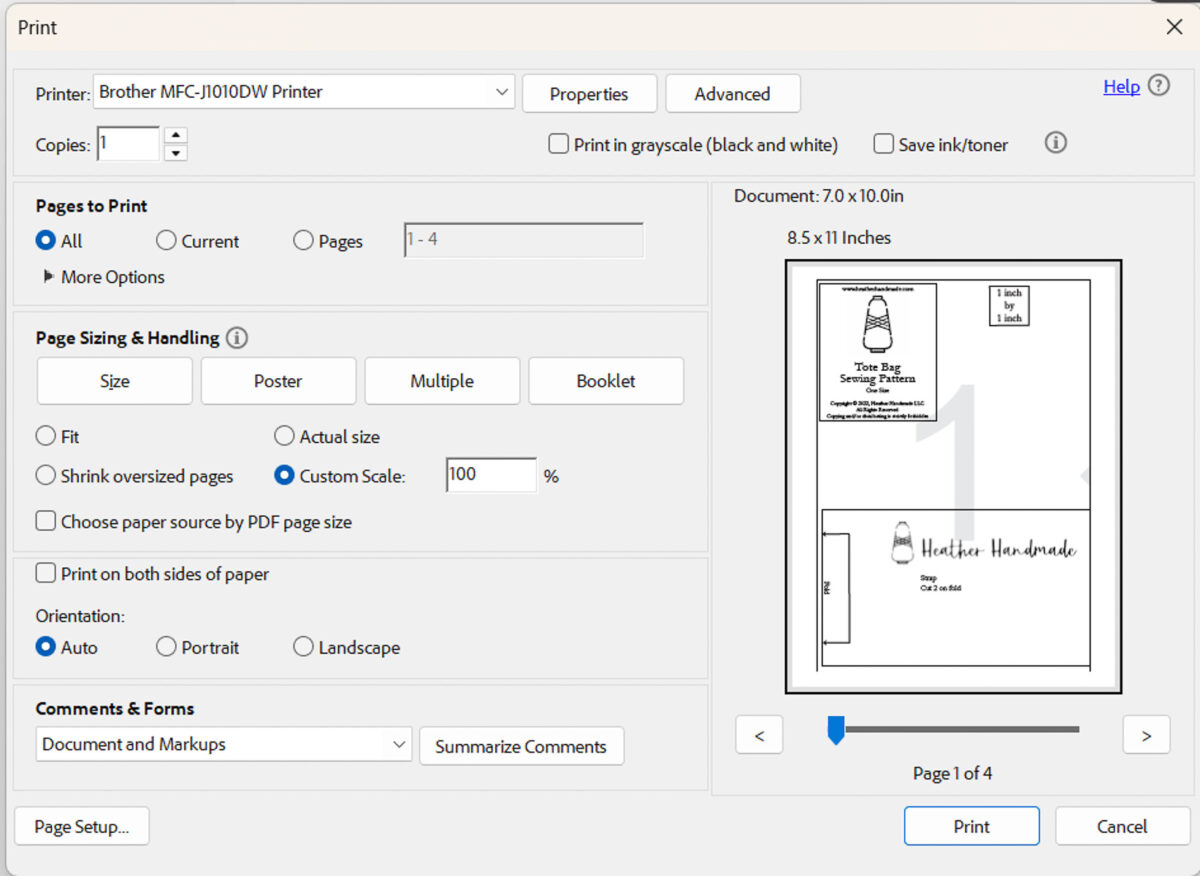The image size is (1200, 876).
Task: Select the Fit sizing option
Action: tap(45, 436)
